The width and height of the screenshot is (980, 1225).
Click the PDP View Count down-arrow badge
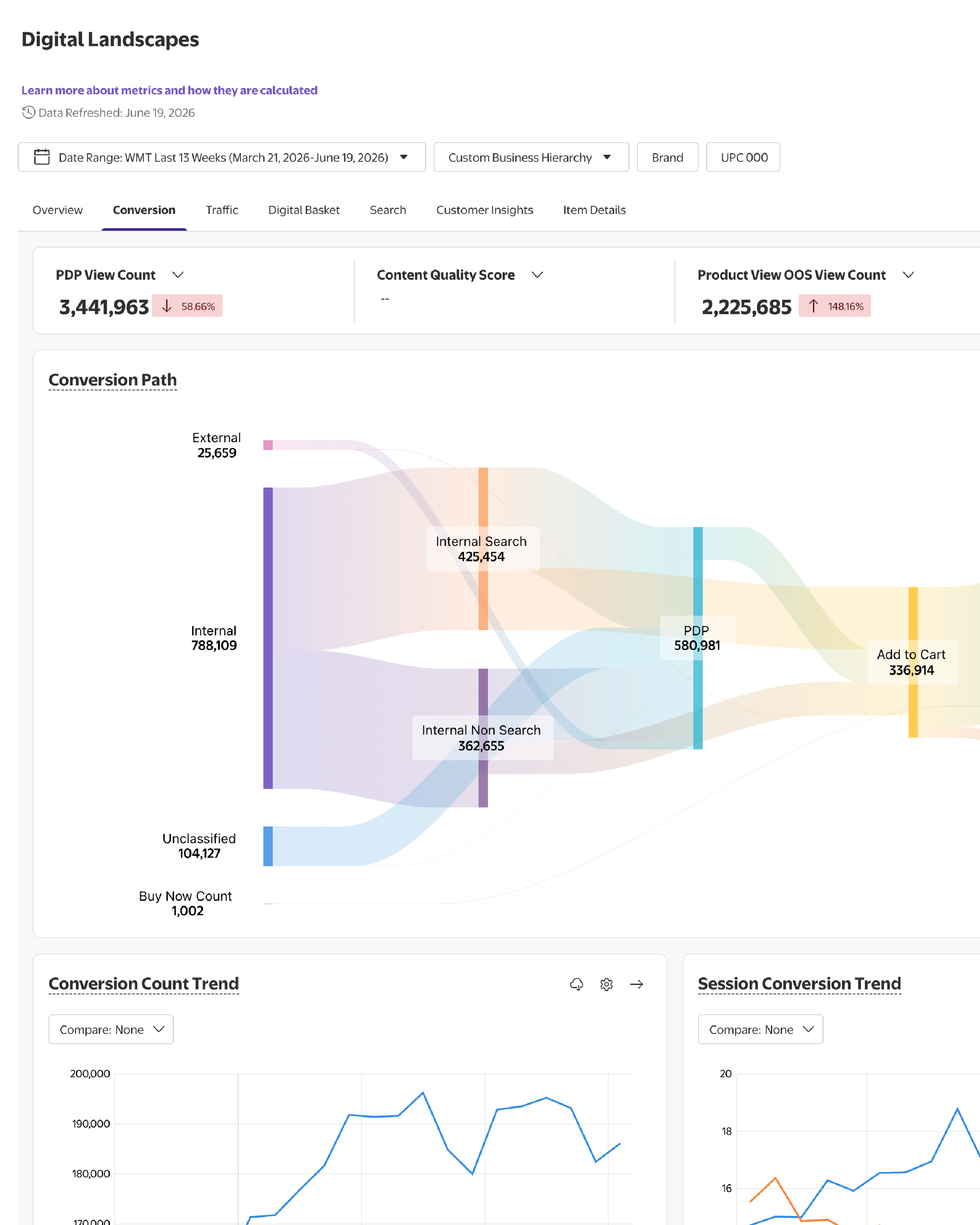[187, 306]
